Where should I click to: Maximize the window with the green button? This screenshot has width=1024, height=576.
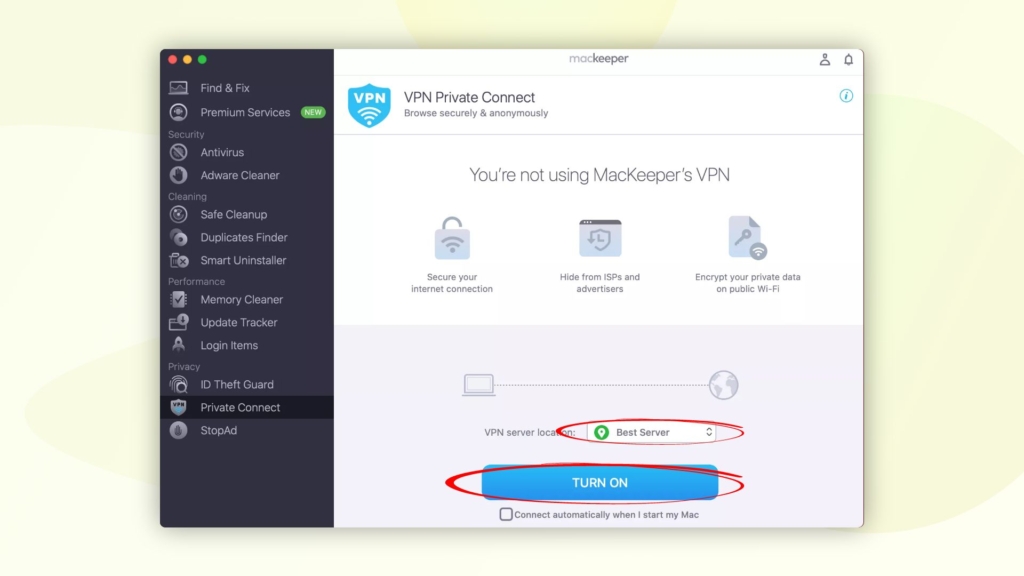click(x=202, y=59)
